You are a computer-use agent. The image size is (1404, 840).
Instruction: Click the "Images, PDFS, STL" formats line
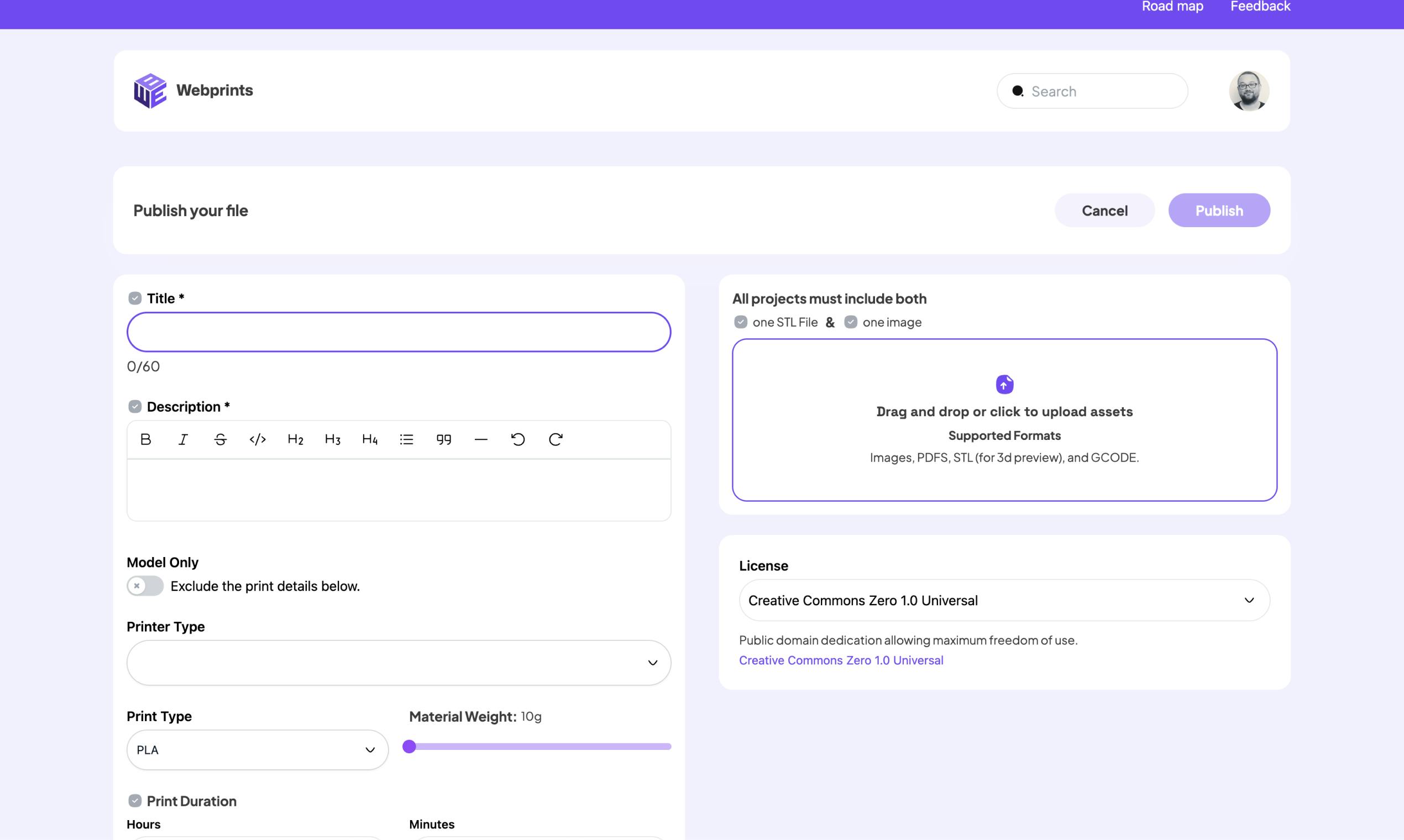1004,458
